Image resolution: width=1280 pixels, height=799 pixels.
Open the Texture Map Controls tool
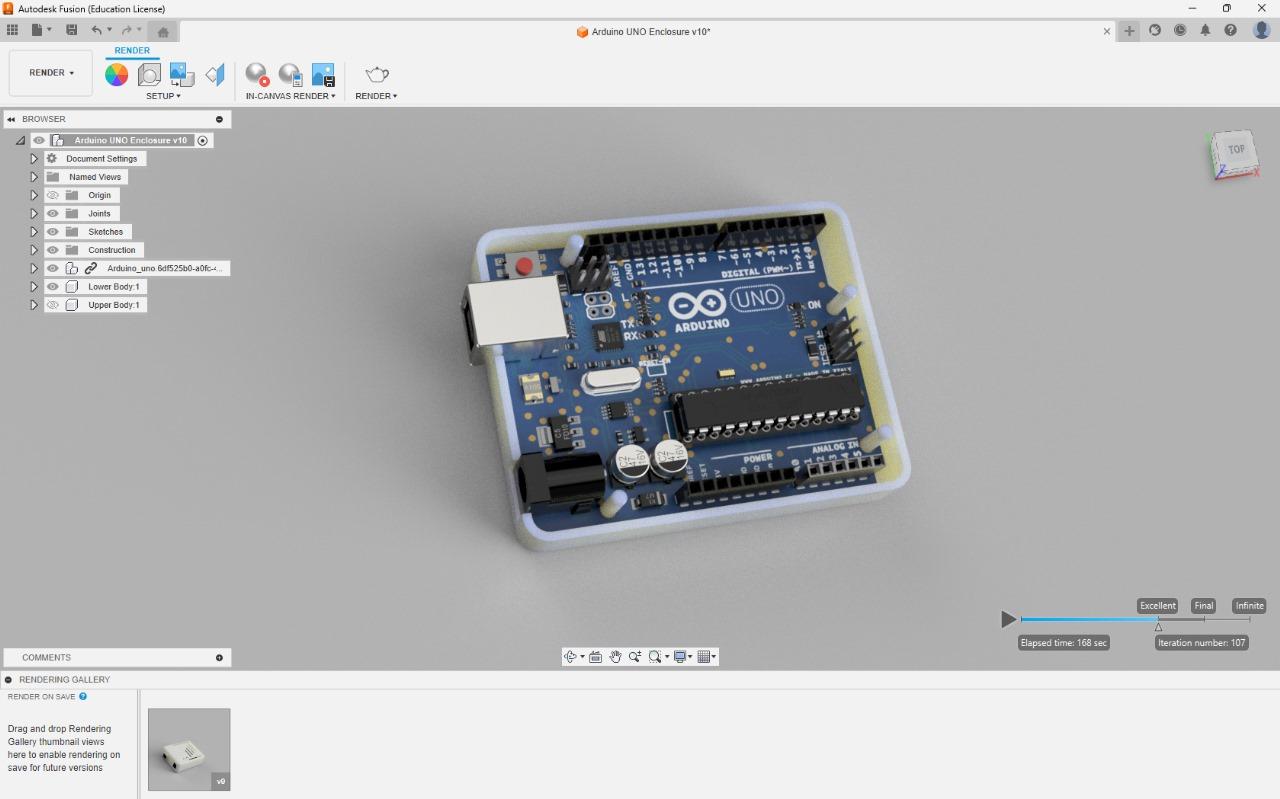coord(215,74)
